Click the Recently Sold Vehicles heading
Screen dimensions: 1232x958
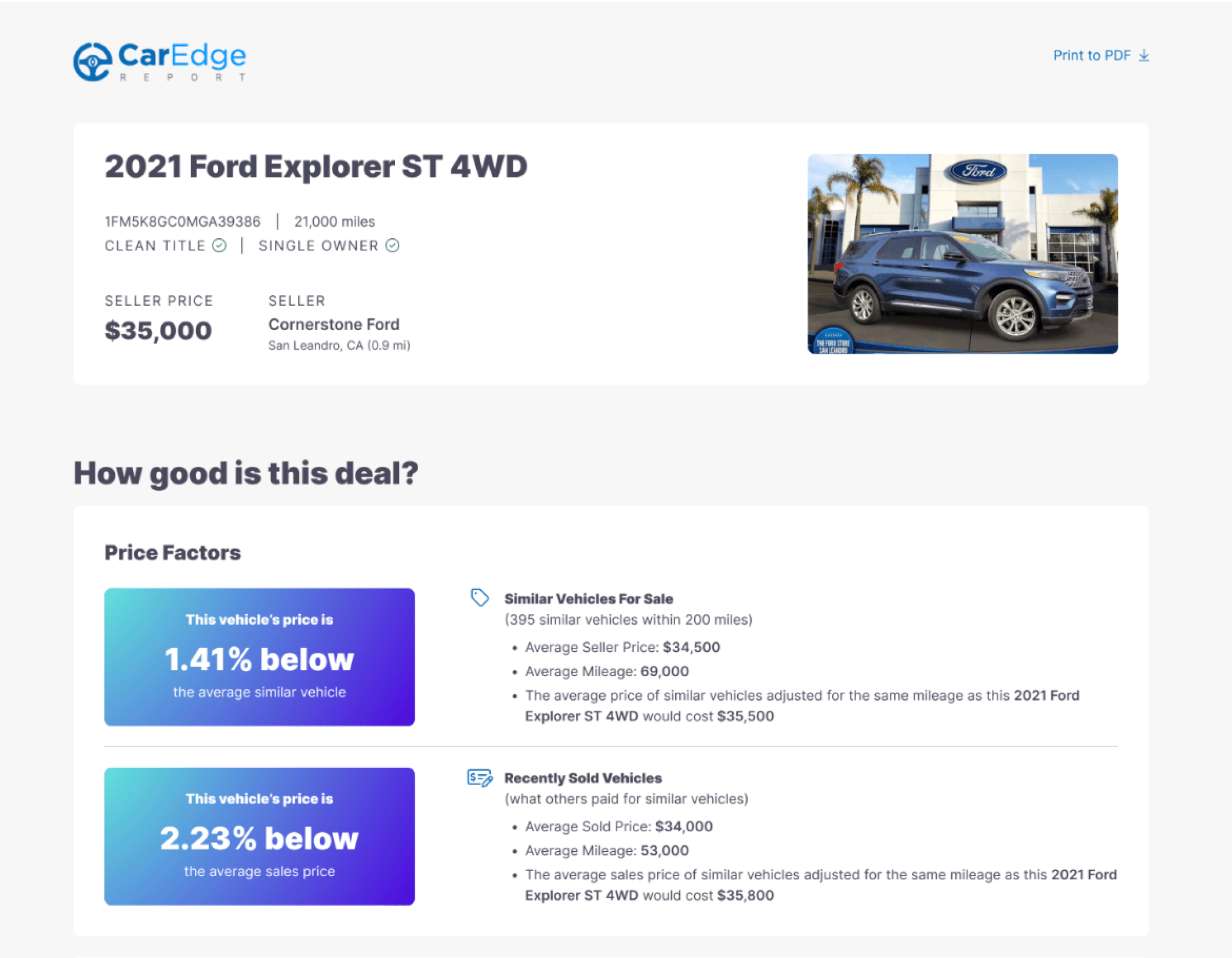point(582,778)
